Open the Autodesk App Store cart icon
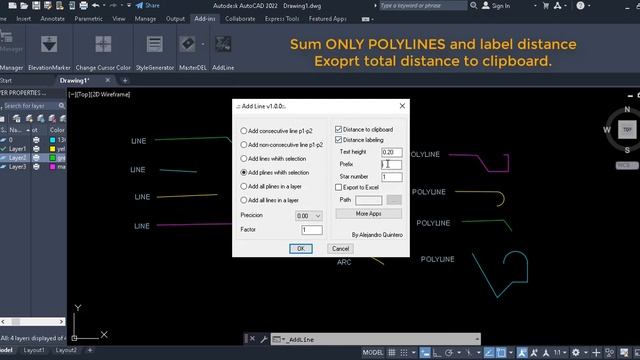 tap(546, 5)
